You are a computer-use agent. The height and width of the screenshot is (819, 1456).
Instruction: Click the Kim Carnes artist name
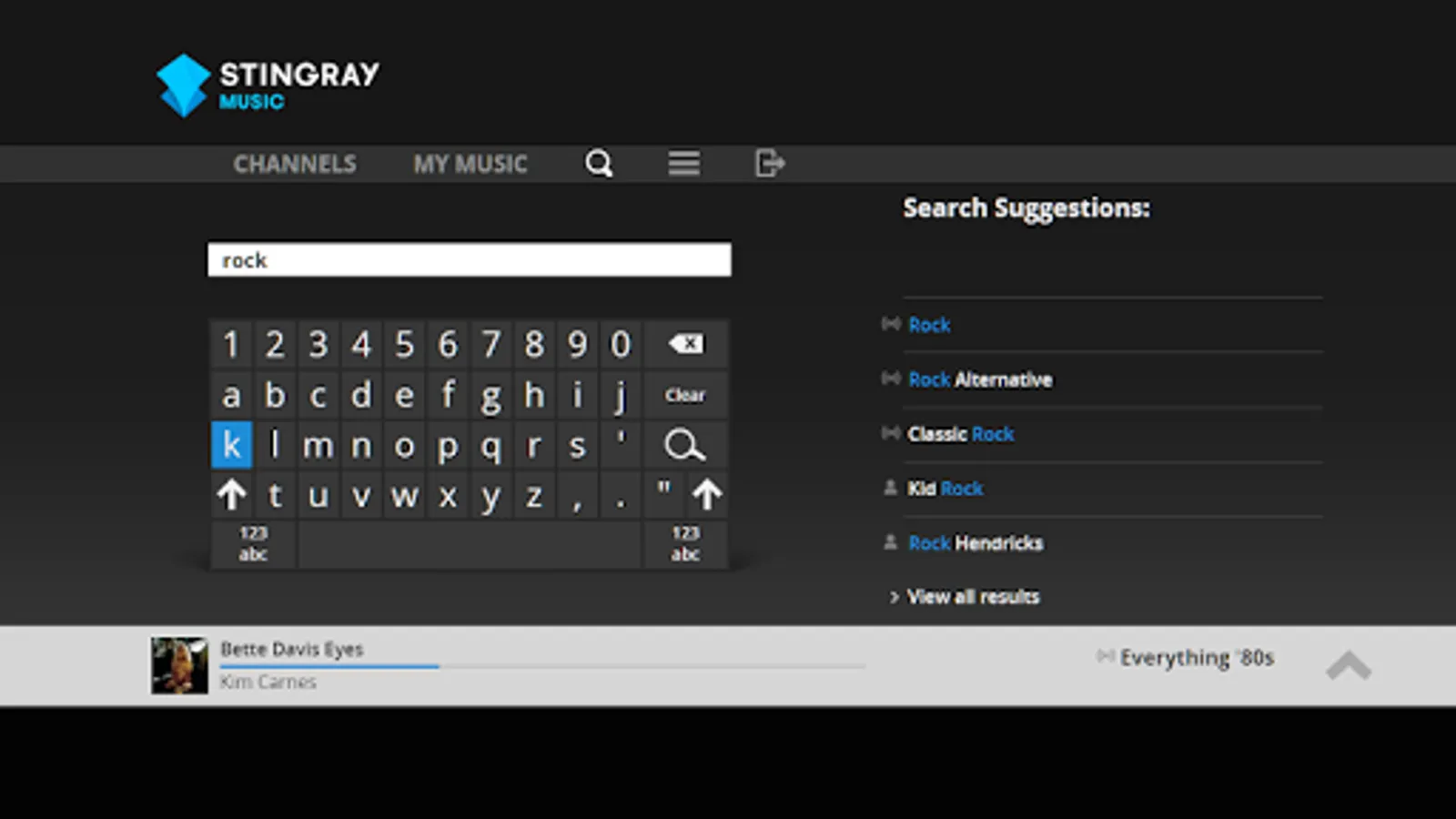268,682
